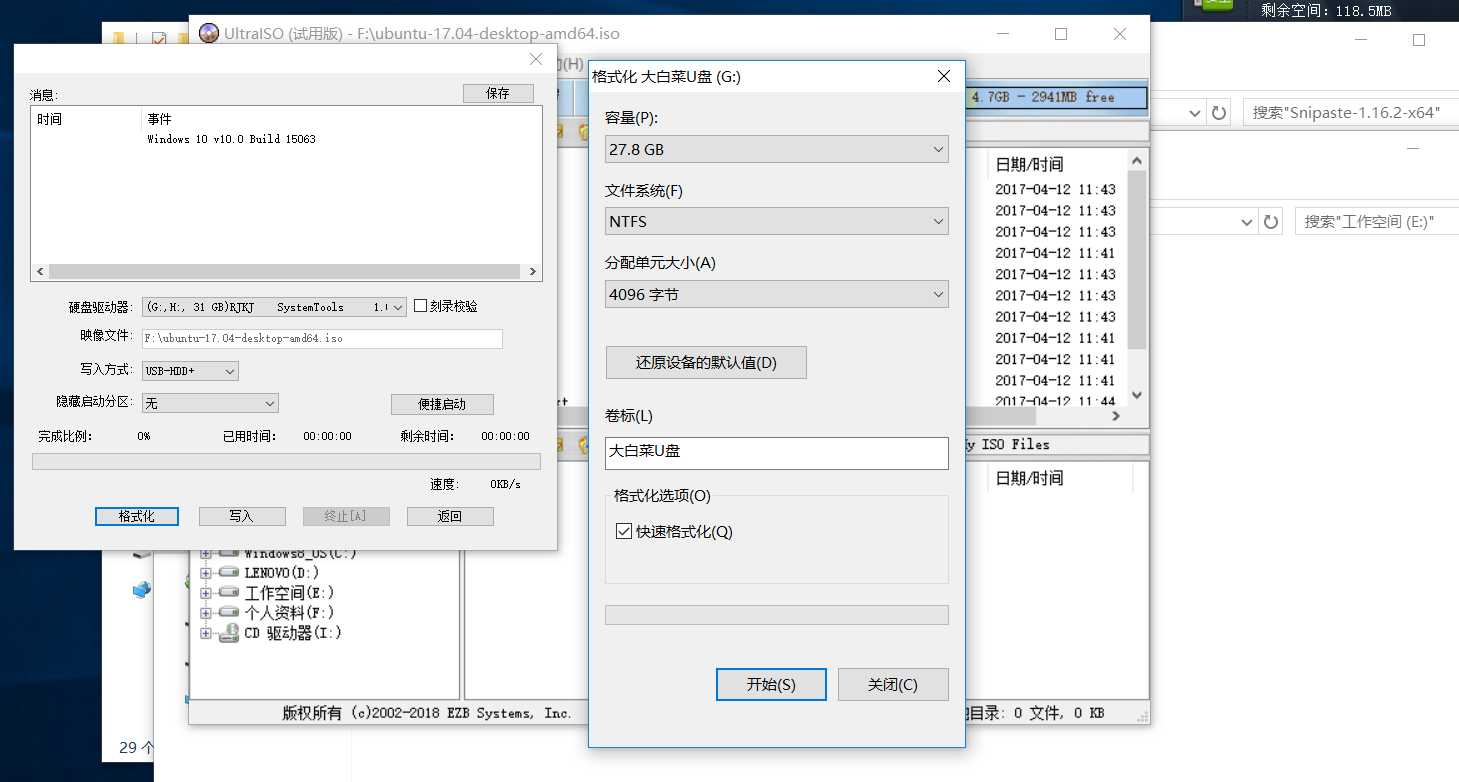Click the 保存 message log button
The width and height of the screenshot is (1459, 782).
(x=498, y=93)
